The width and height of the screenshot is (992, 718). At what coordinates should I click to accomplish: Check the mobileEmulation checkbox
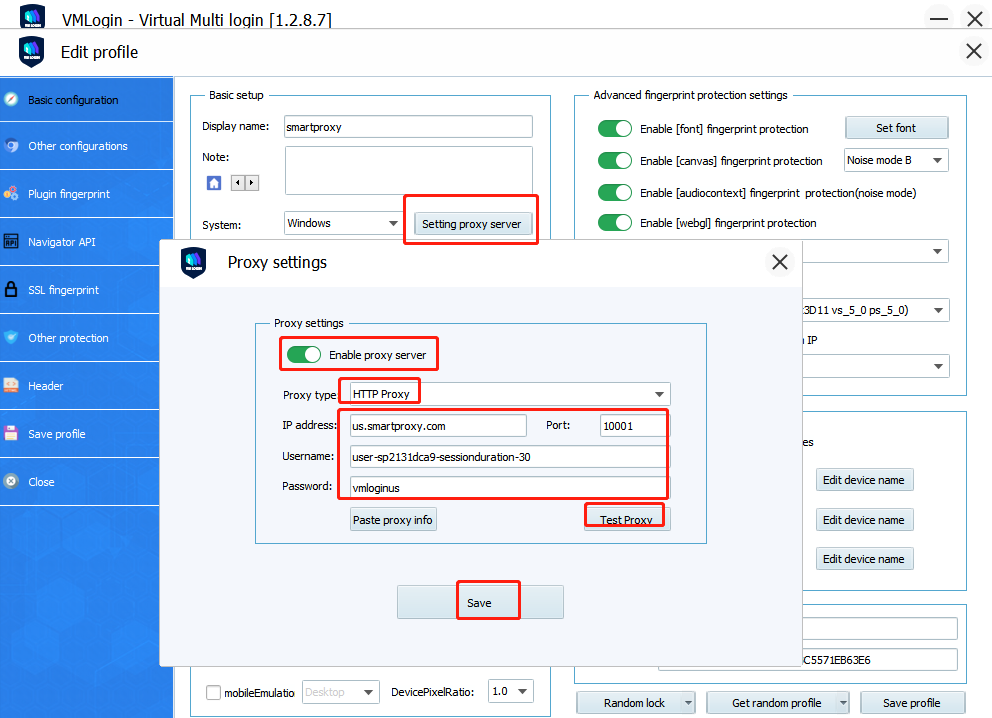click(x=213, y=693)
